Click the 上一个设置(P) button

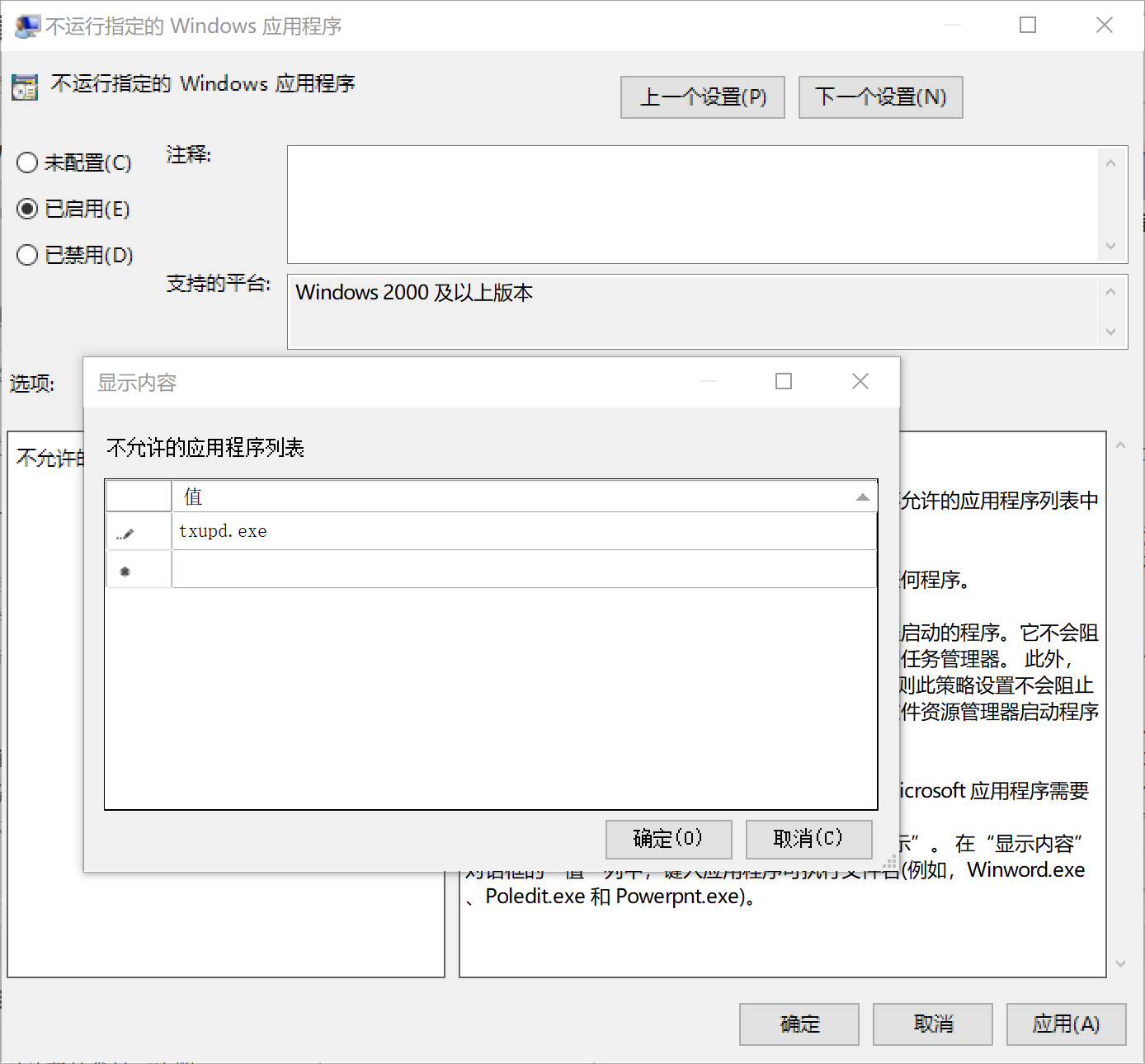coord(703,97)
